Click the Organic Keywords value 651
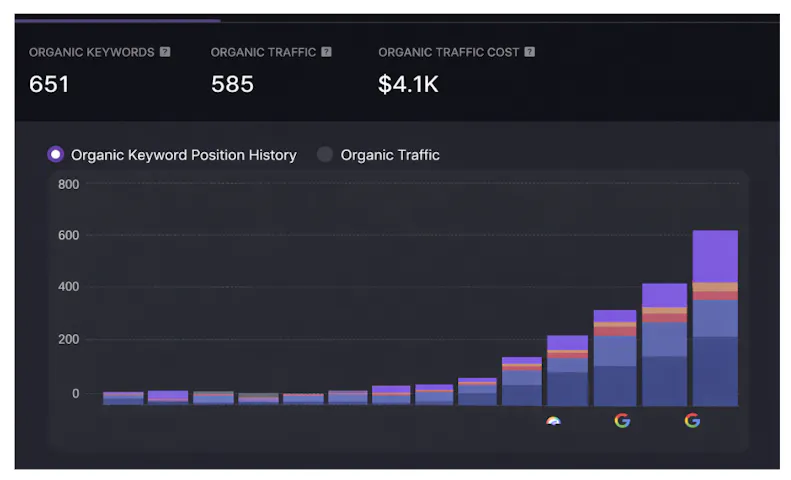The image size is (791, 480). click(49, 84)
